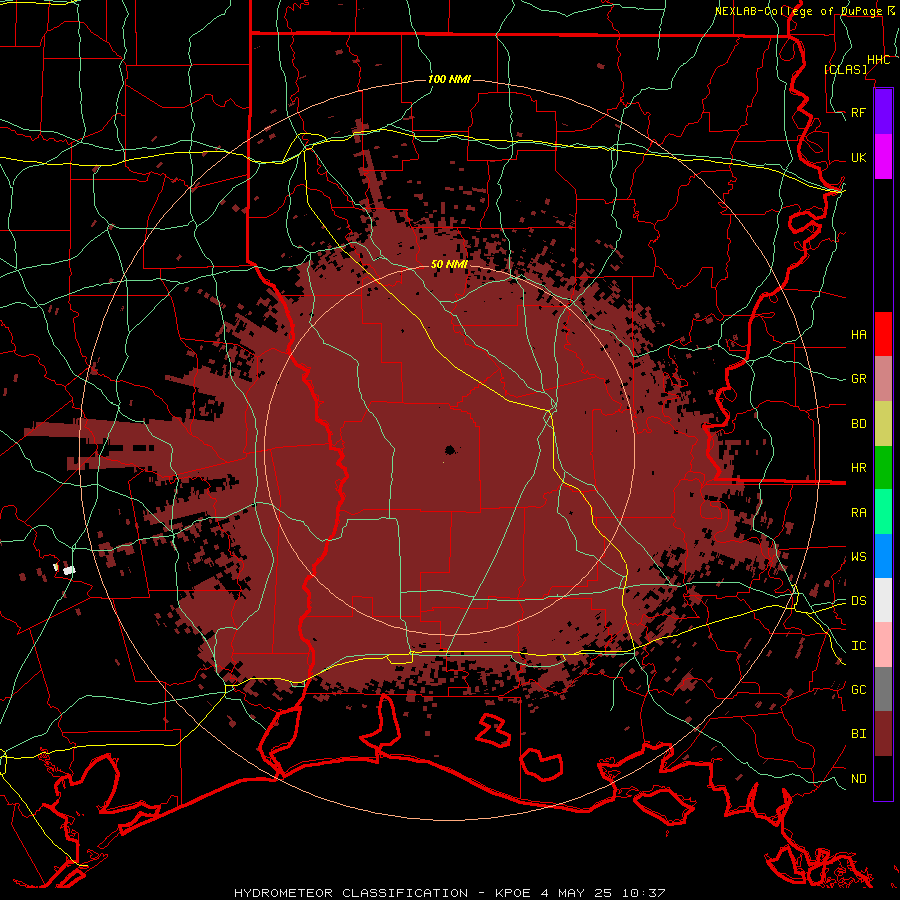This screenshot has width=900, height=900.
Task: Click the '50 NMI' range ring label
Action: [449, 264]
